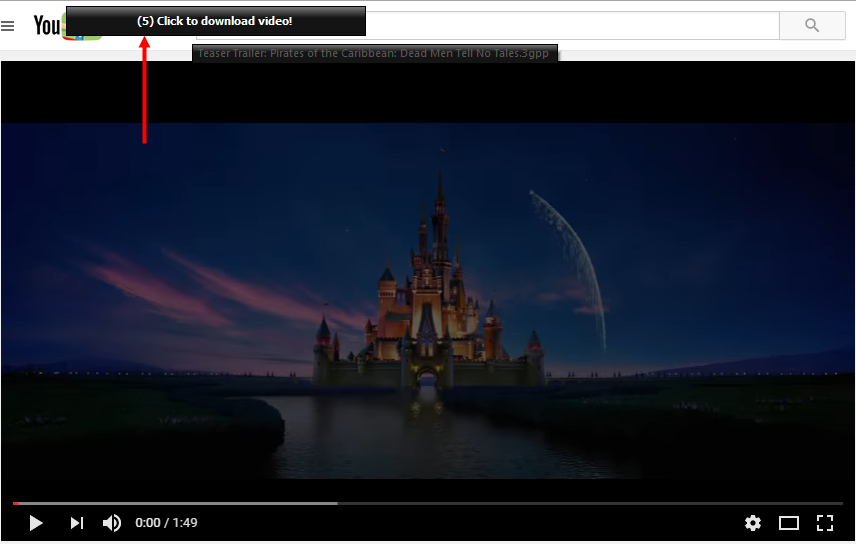The width and height of the screenshot is (856, 544).
Task: Click the red playhead at progress bar start
Action: point(15,503)
